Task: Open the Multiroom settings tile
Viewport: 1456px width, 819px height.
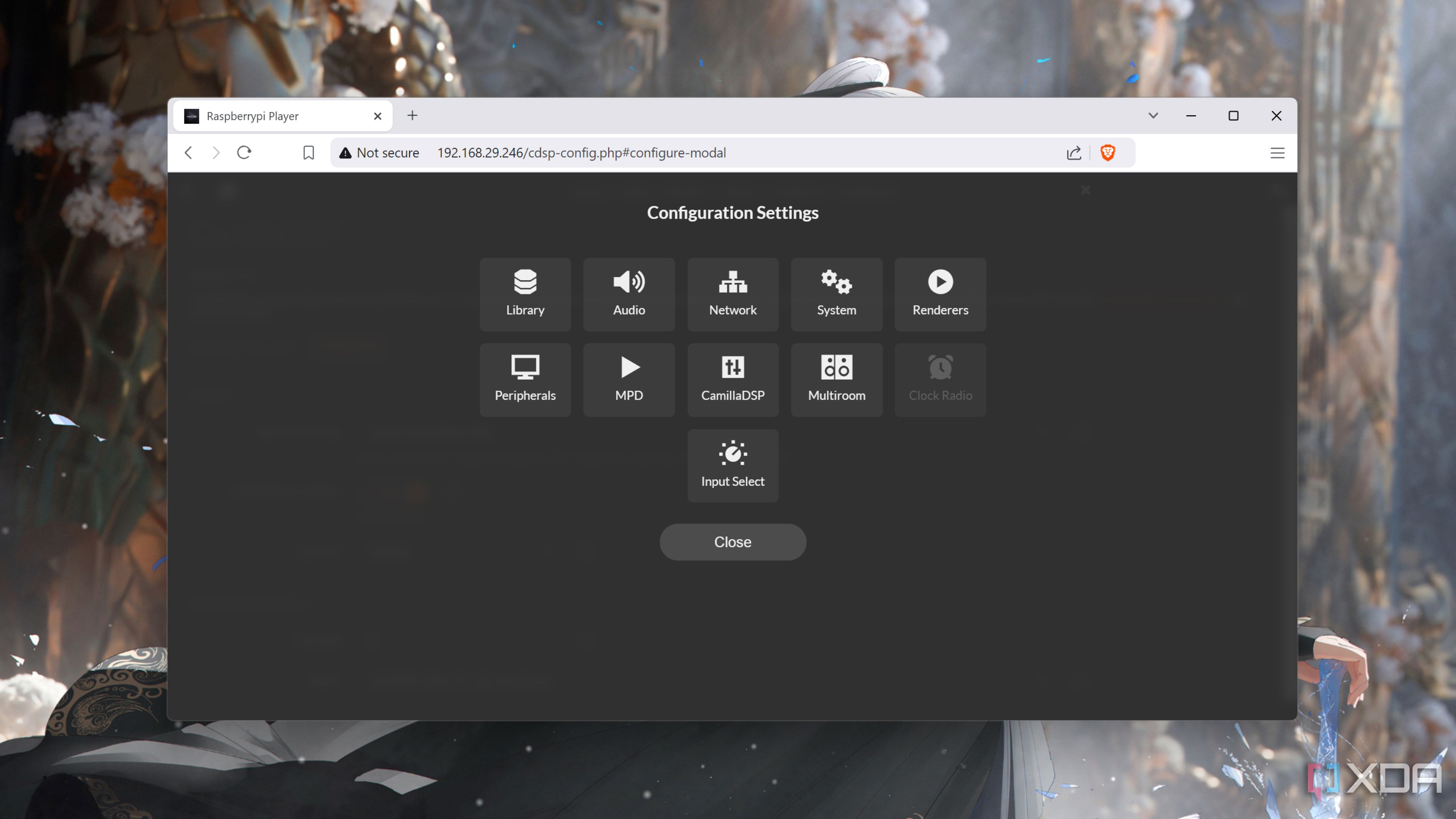Action: [x=836, y=380]
